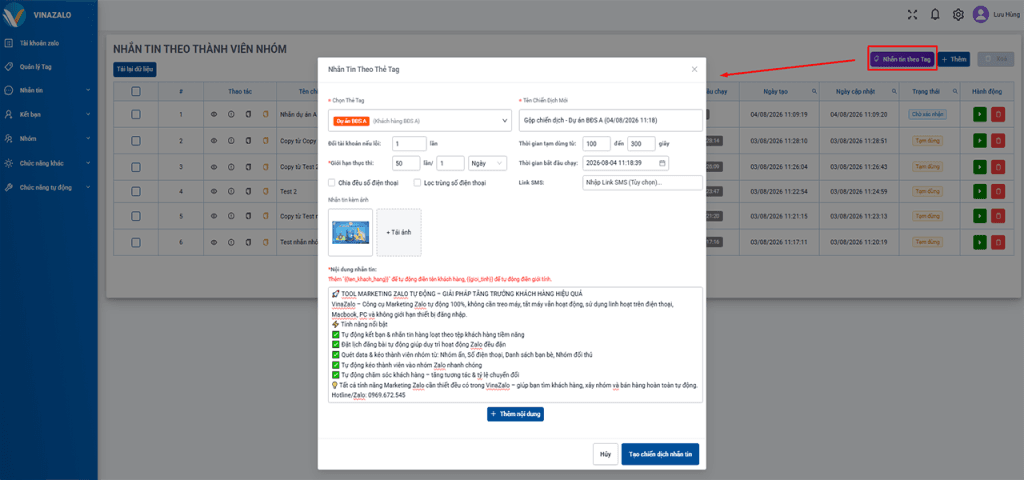The image size is (1024, 480).
Task: Expand the Chức năng khác sidebar menu
Action: coord(49,163)
